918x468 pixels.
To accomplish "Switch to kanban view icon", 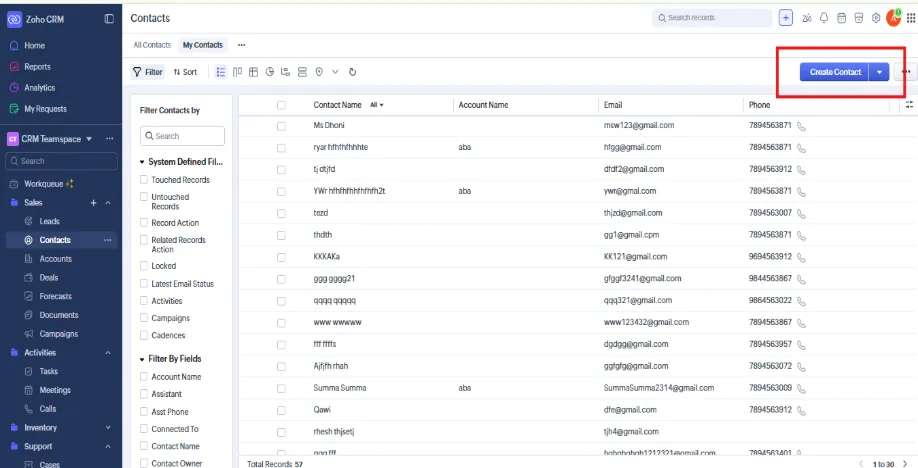I will 237,72.
